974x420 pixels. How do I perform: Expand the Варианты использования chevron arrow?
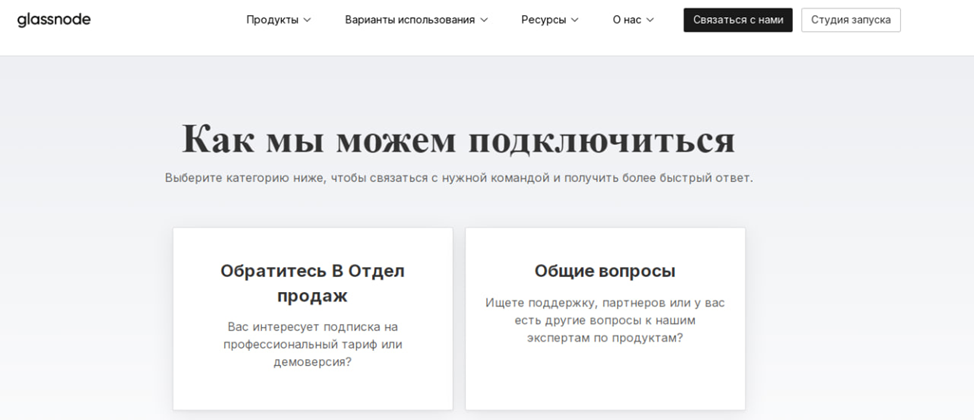[484, 20]
